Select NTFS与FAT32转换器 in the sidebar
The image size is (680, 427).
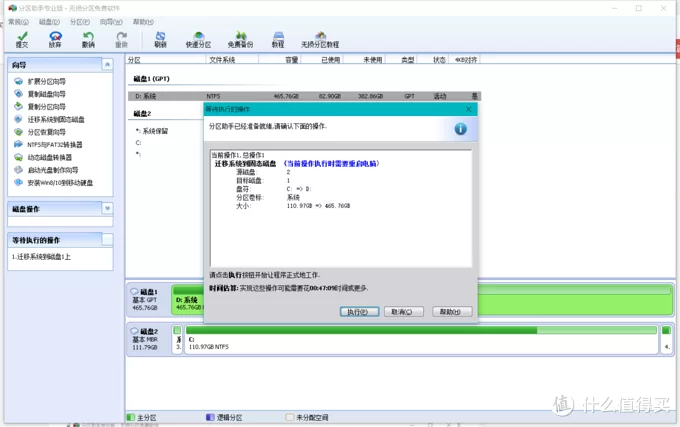(x=55, y=144)
